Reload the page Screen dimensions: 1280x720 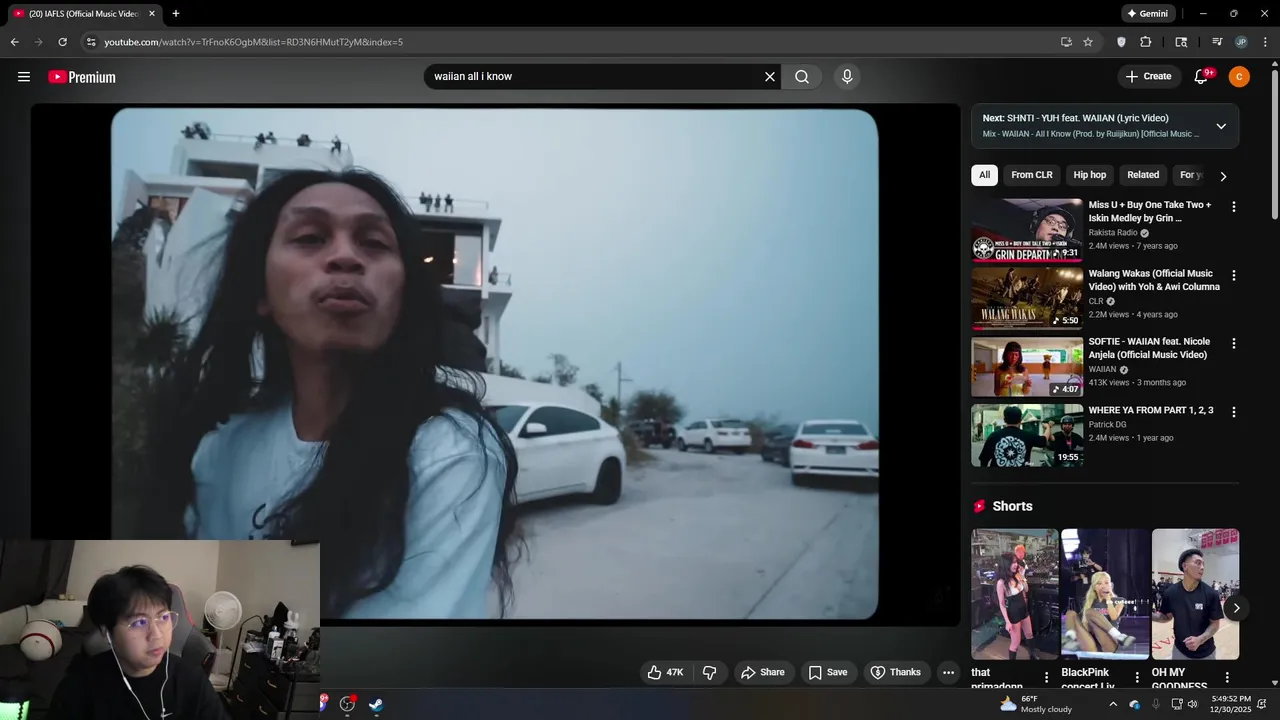coord(62,42)
